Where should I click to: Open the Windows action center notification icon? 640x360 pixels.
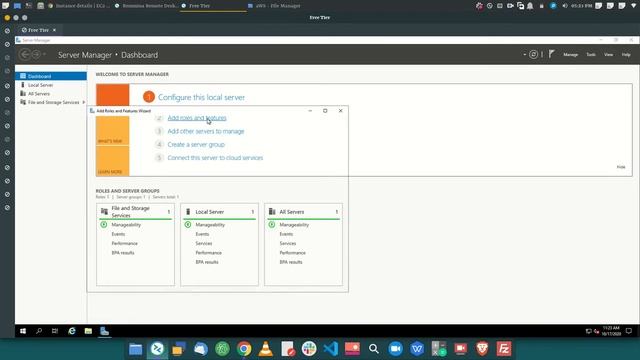(x=629, y=331)
